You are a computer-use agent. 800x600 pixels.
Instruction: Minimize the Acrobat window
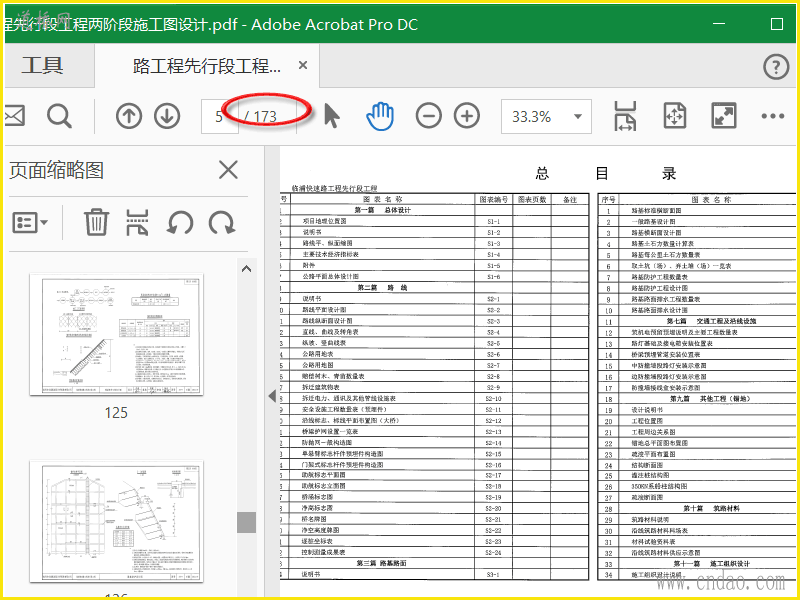coord(719,24)
